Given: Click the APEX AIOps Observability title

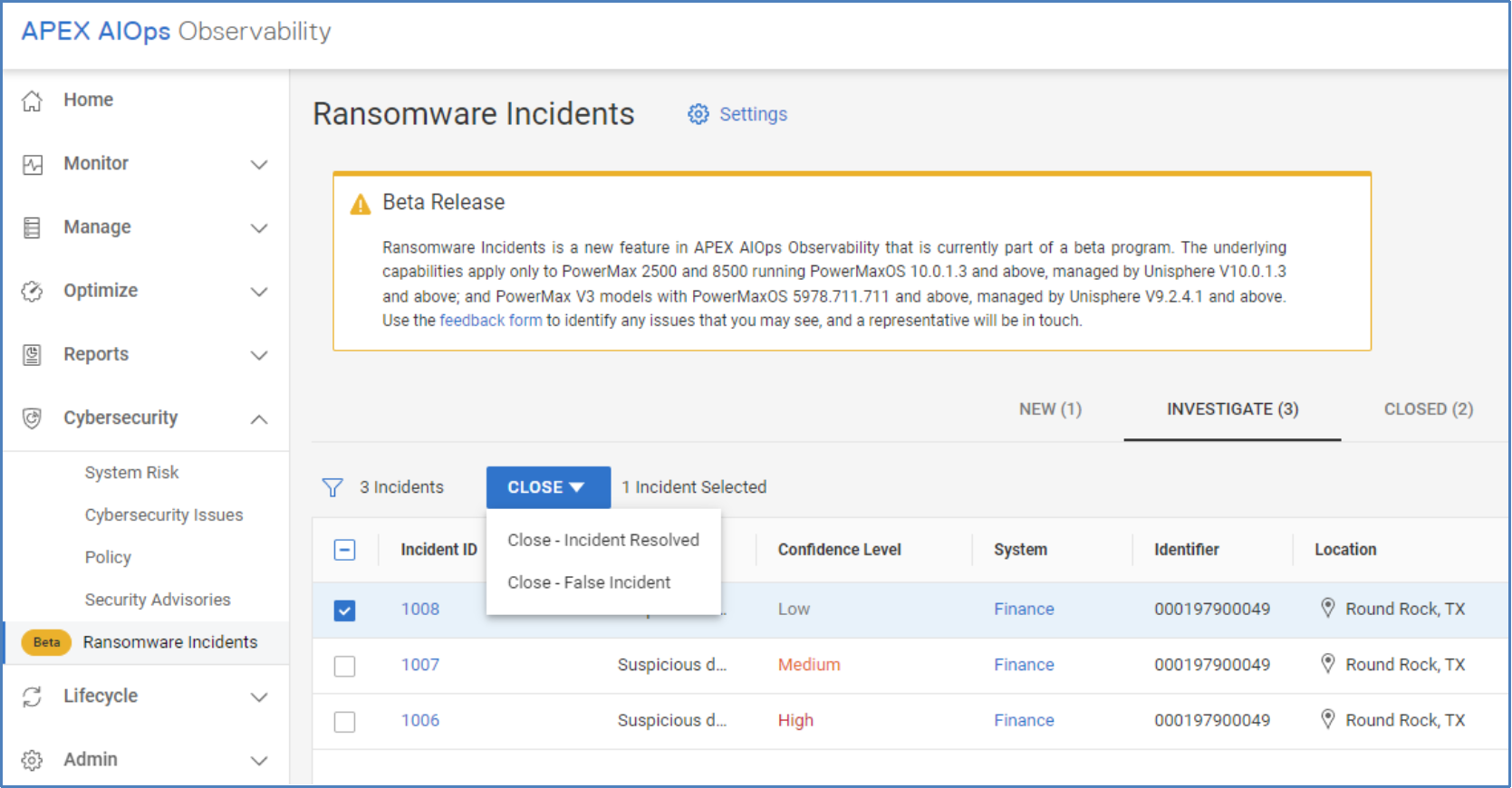Looking at the screenshot, I should coord(176,31).
